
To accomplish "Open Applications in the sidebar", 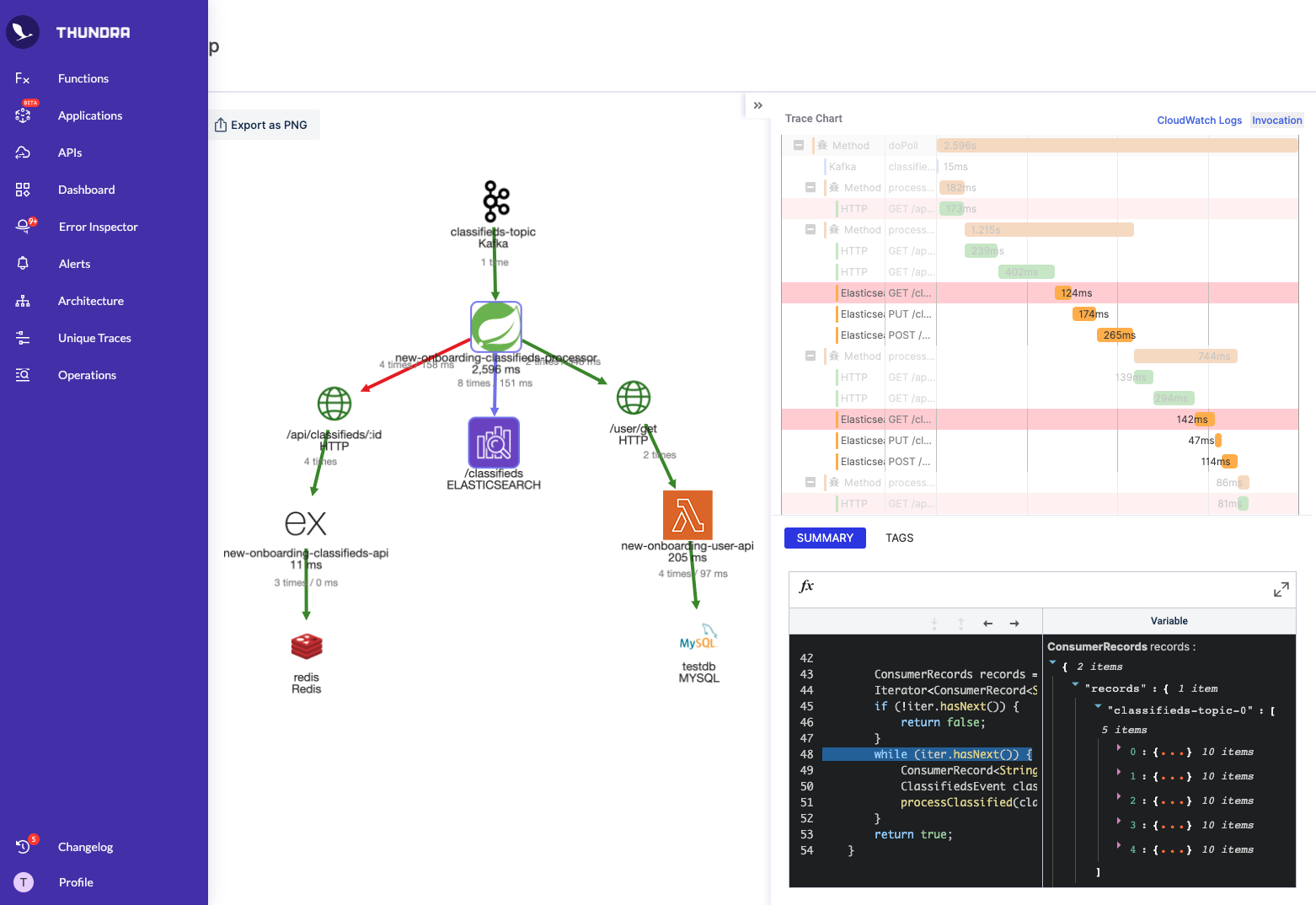I will click(x=90, y=115).
